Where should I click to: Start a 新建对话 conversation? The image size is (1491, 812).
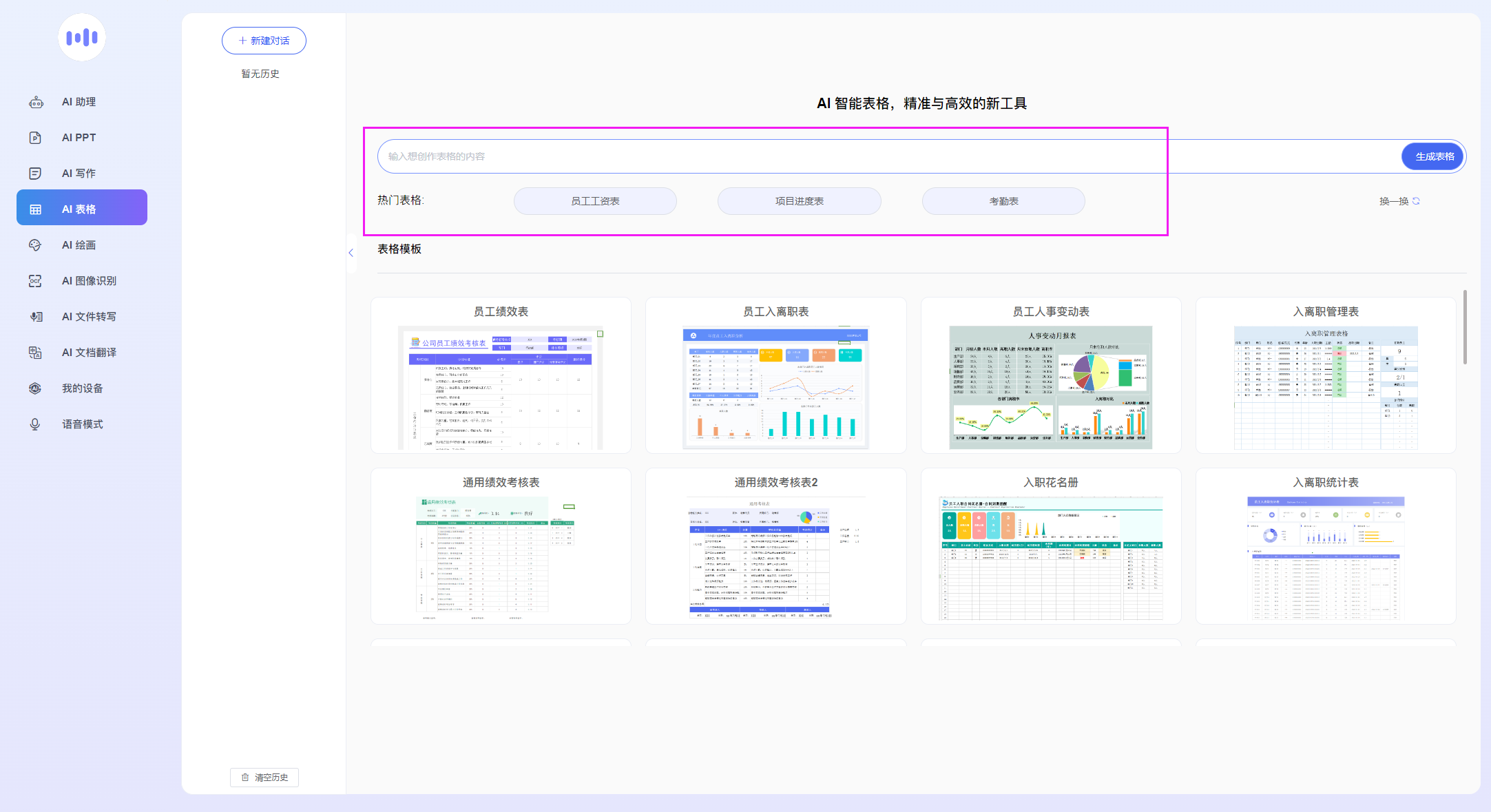pyautogui.click(x=264, y=41)
